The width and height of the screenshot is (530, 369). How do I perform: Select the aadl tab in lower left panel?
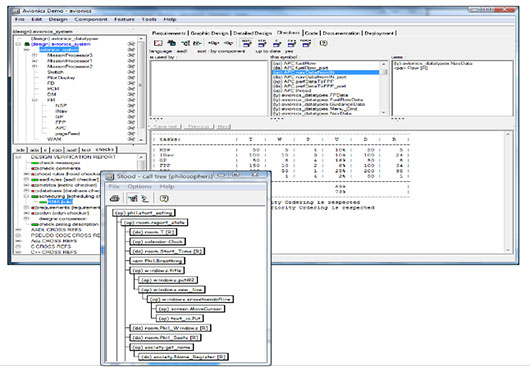pyautogui.click(x=72, y=150)
